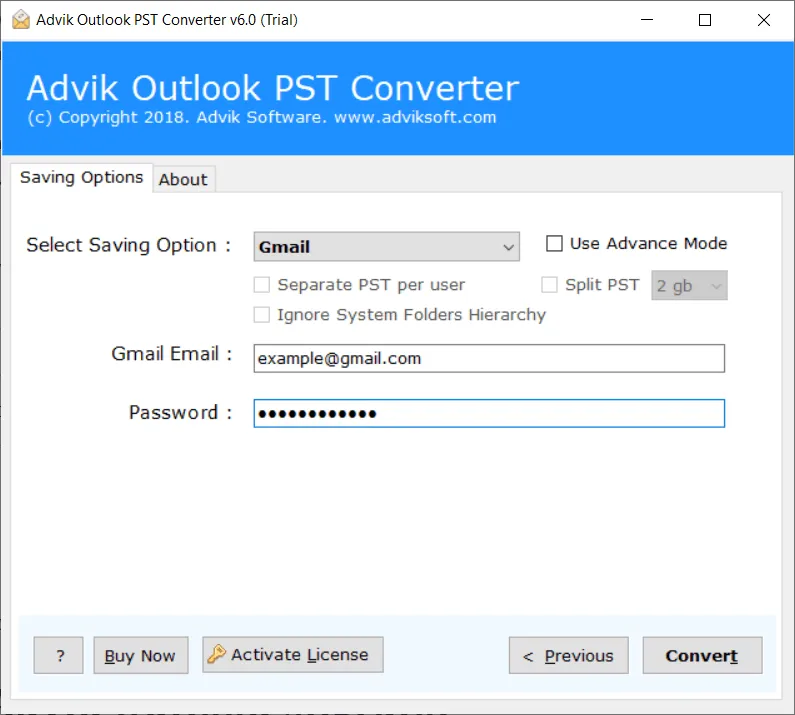Image resolution: width=795 pixels, height=715 pixels.
Task: Click the copyright 2018 Advik Software text
Action: 262,117
